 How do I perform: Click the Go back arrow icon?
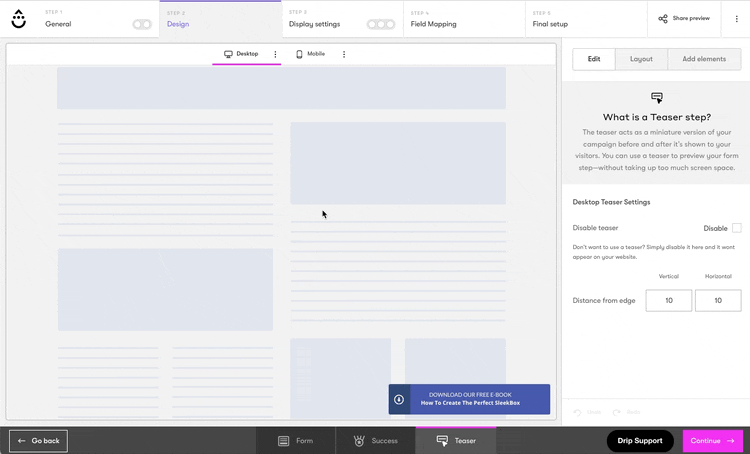coord(22,441)
